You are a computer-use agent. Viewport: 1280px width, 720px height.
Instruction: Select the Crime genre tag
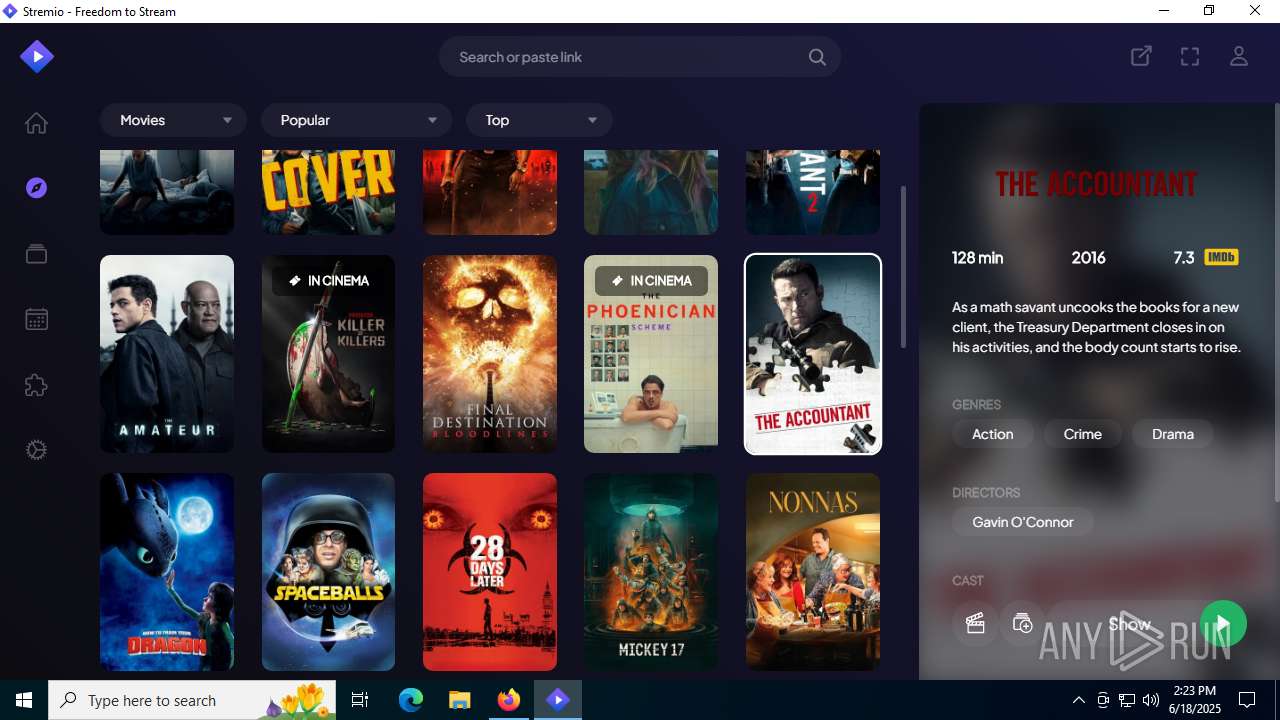tap(1083, 434)
